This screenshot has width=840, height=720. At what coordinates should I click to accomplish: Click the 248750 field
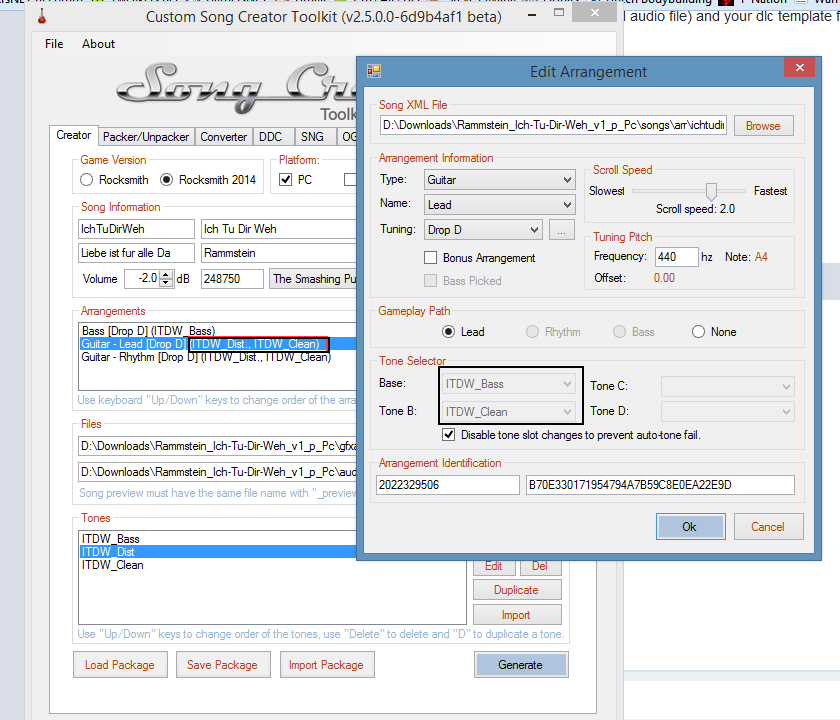pos(232,279)
